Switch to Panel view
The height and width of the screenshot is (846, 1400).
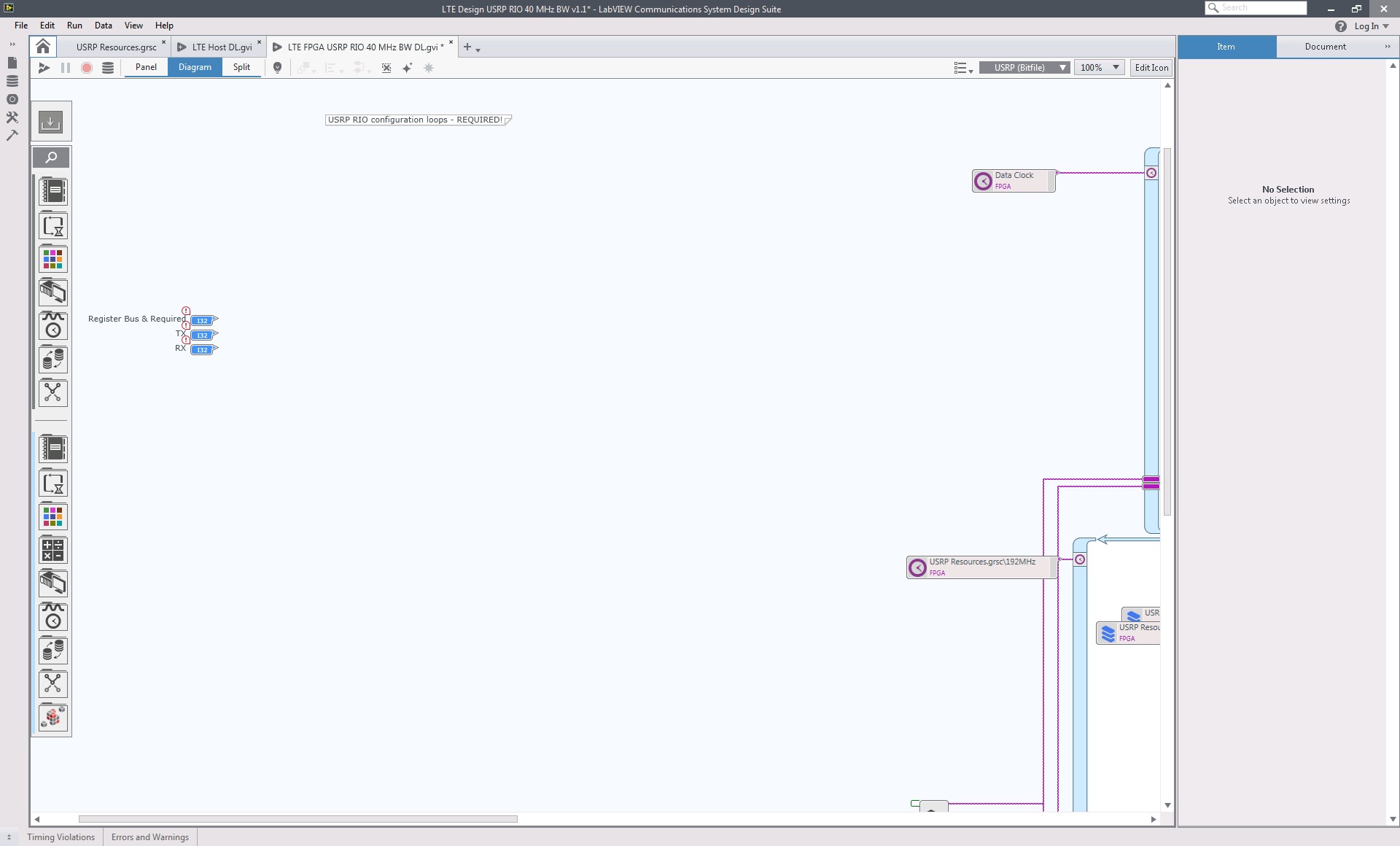[146, 67]
